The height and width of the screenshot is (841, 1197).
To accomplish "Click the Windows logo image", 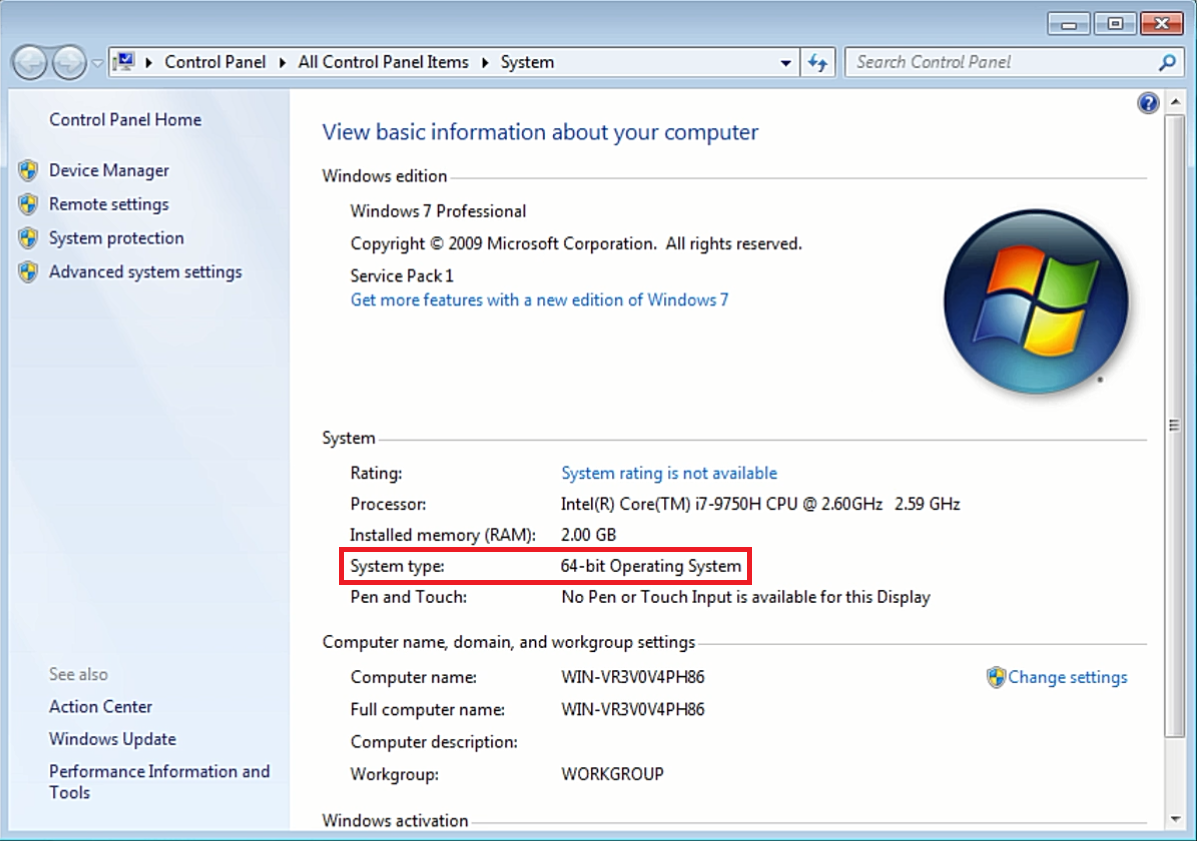I will (x=1036, y=301).
